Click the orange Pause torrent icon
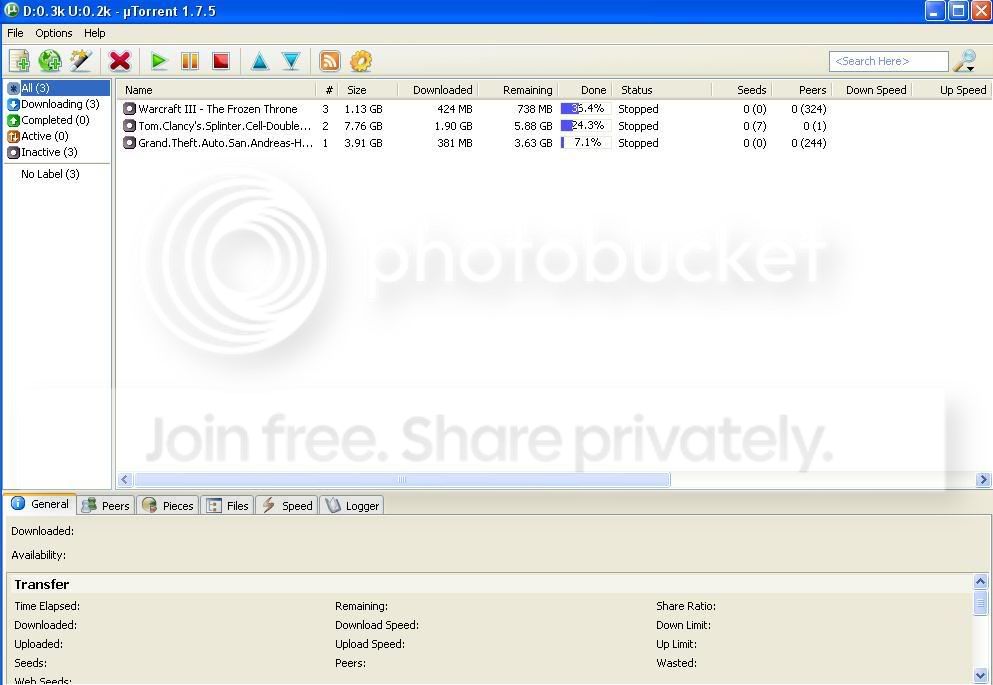The image size is (993, 685). pos(189,61)
